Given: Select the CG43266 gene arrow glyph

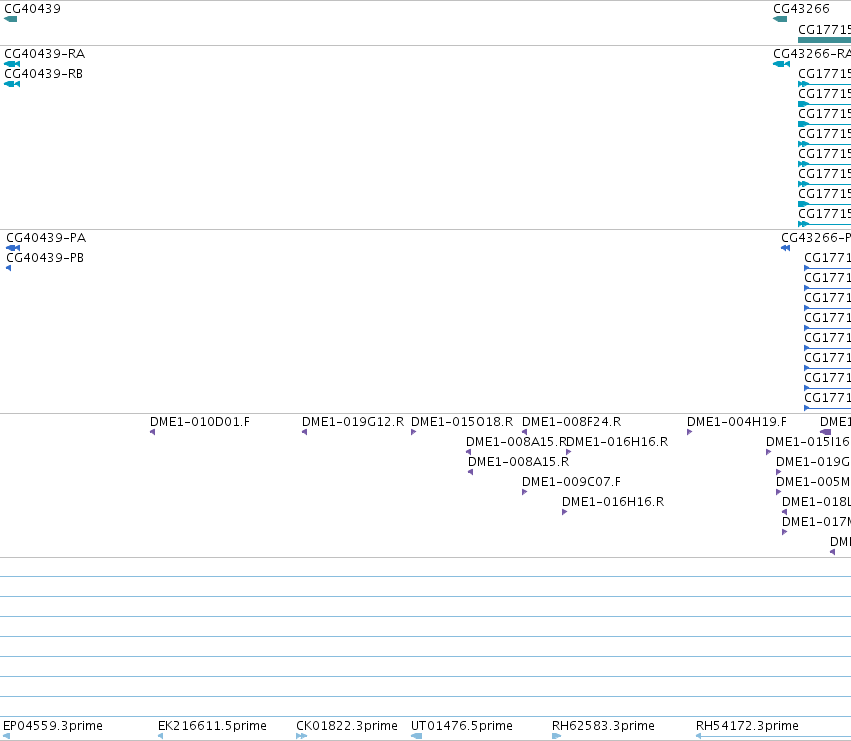Looking at the screenshot, I should (x=780, y=19).
